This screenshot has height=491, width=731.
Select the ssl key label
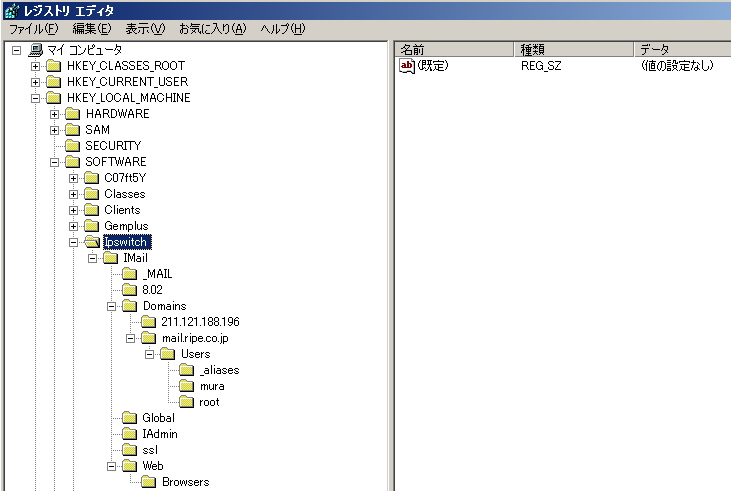(150, 450)
